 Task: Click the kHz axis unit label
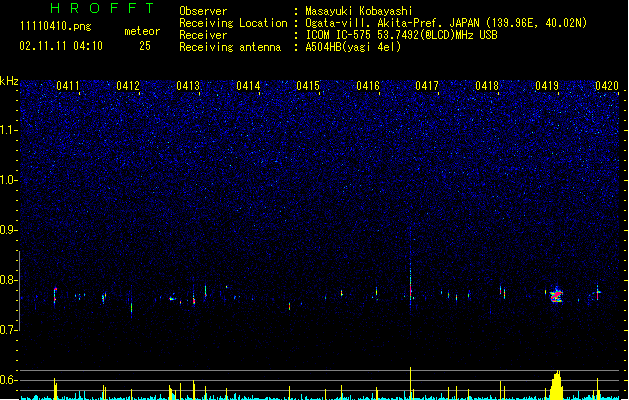click(x=9, y=81)
